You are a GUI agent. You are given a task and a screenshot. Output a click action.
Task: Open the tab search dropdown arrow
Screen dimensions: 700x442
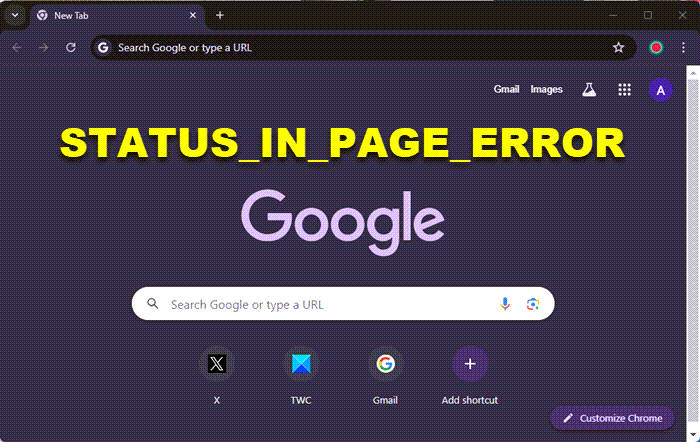(x=15, y=15)
